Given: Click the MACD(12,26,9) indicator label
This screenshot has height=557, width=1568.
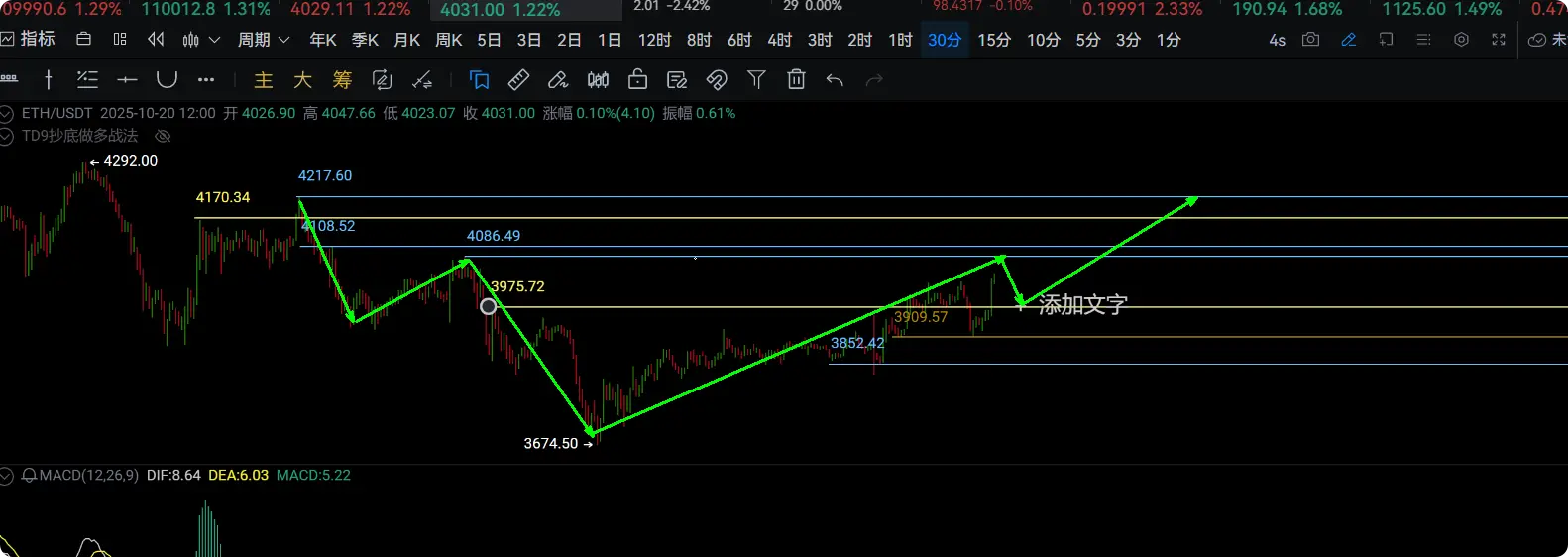Looking at the screenshot, I should point(89,476).
